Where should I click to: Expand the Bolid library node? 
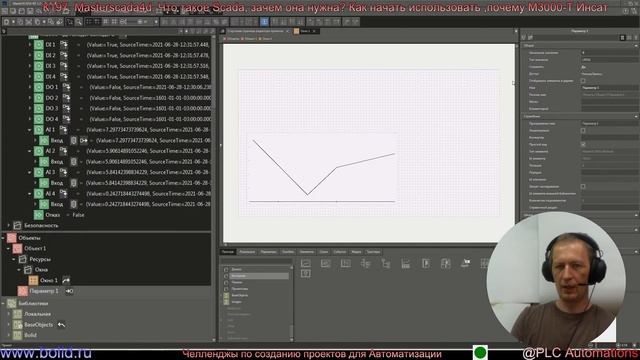click(x=9, y=336)
